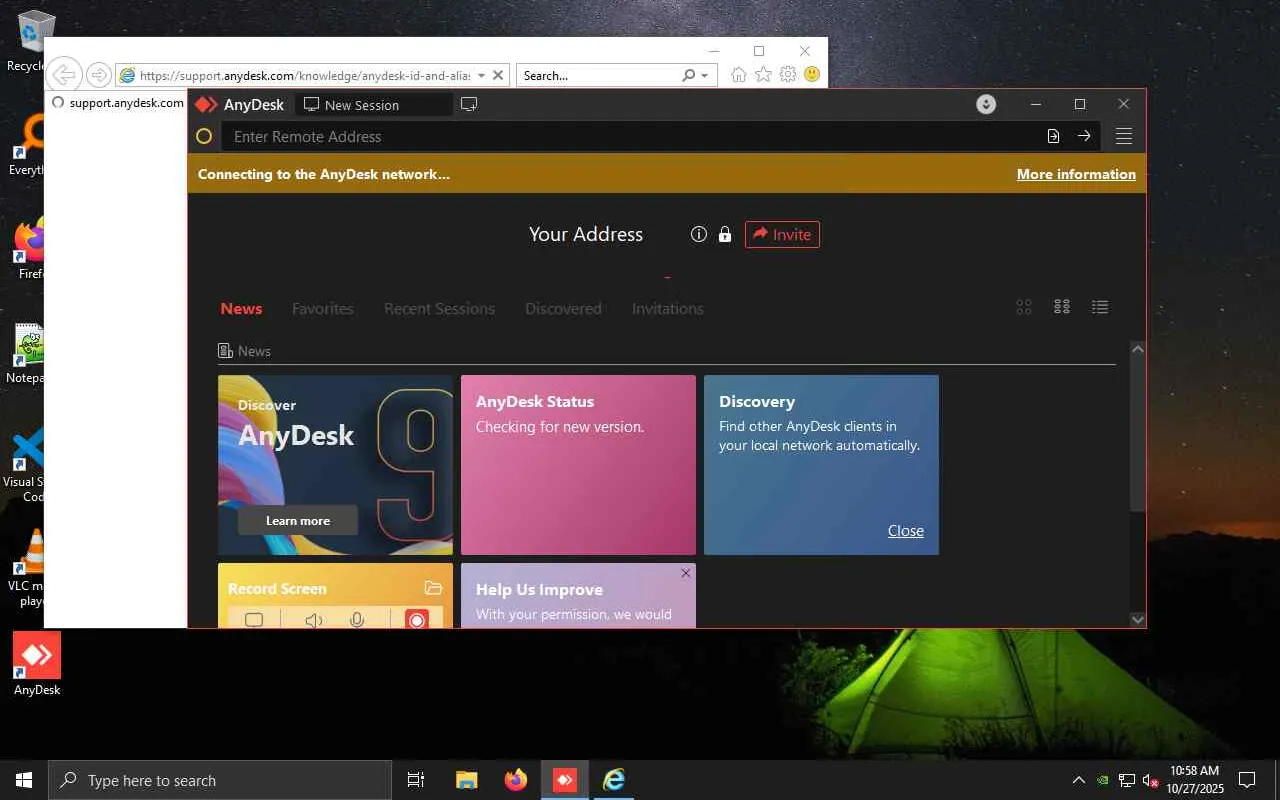The image size is (1280, 800).
Task: Expand Internet Explorer address bar dropdown arrow
Action: [481, 75]
